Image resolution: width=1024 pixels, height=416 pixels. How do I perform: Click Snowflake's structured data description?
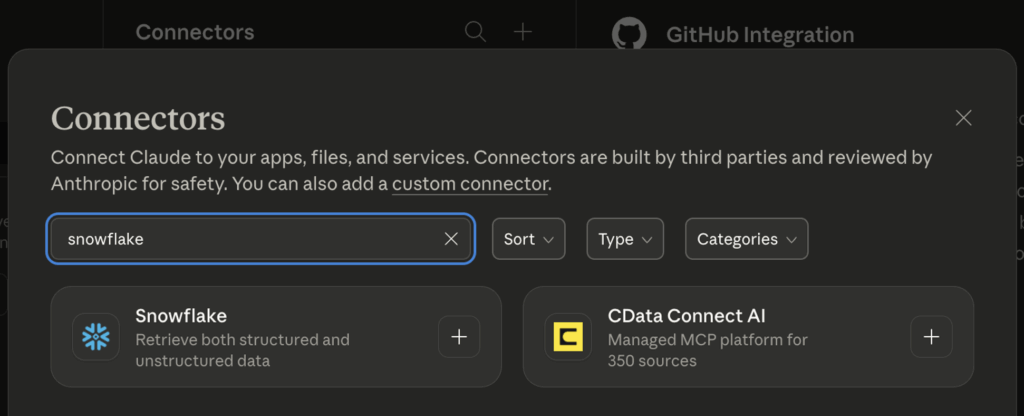[x=242, y=350]
